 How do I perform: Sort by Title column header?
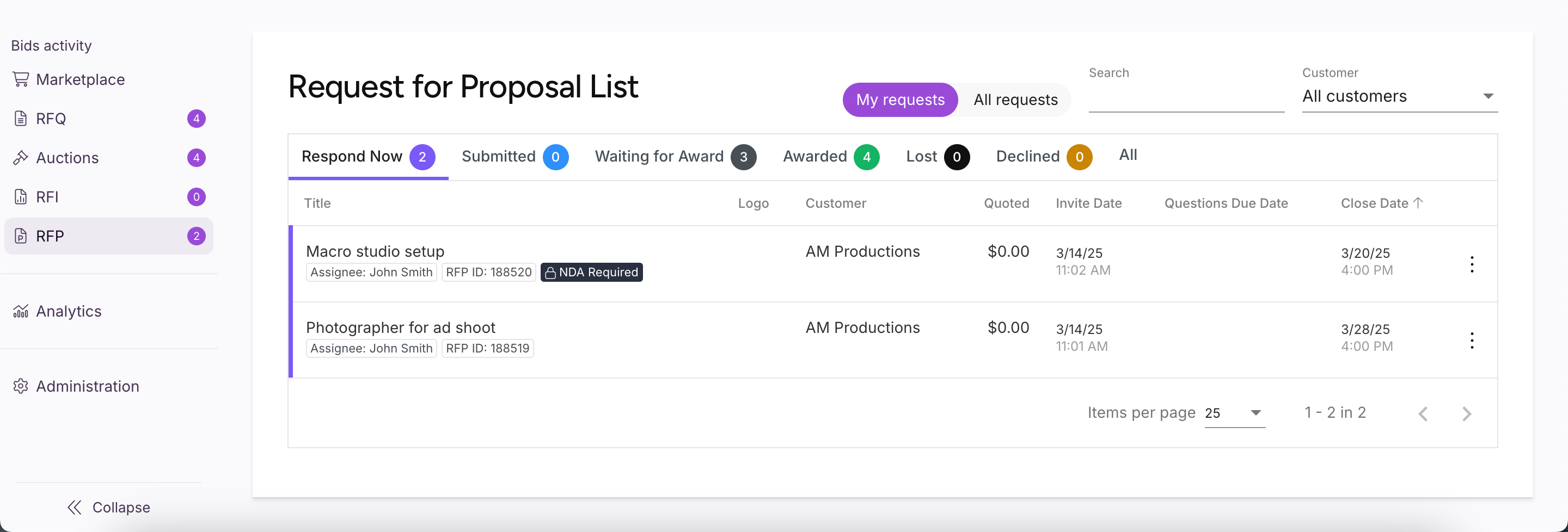pyautogui.click(x=317, y=203)
